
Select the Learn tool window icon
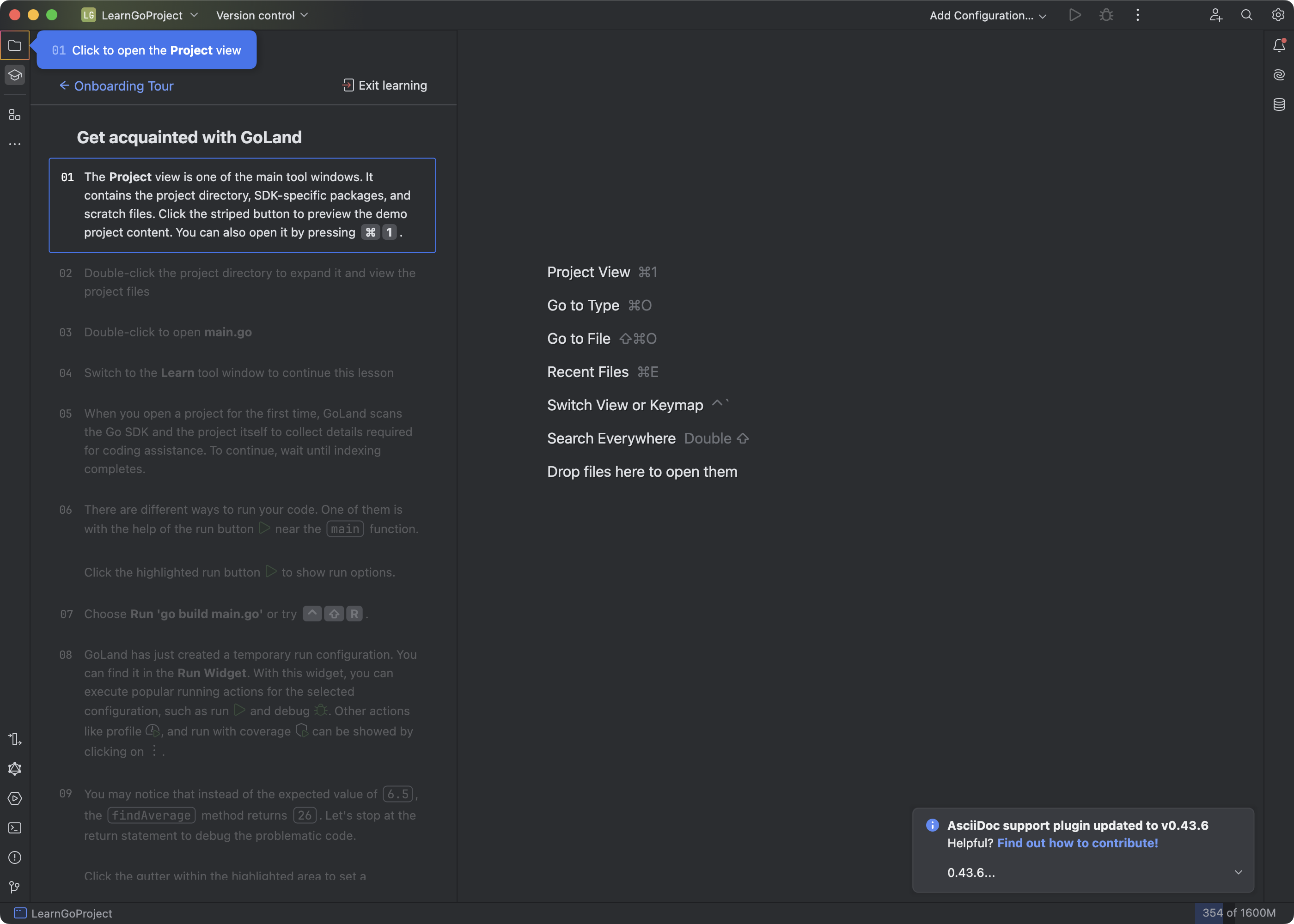click(15, 75)
